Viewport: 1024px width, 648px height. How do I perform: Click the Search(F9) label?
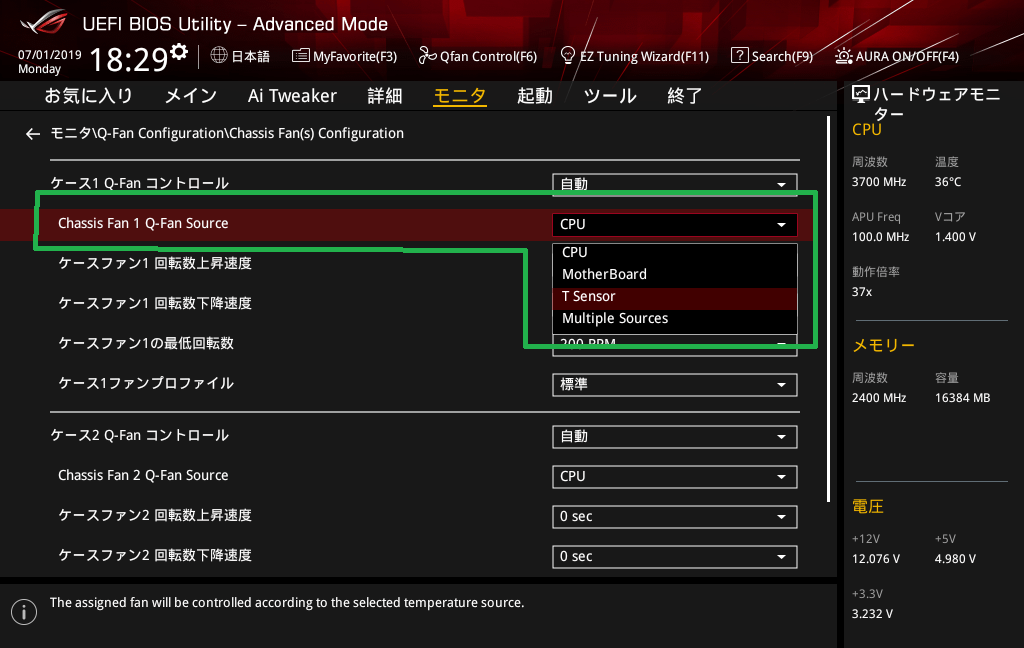click(x=782, y=56)
